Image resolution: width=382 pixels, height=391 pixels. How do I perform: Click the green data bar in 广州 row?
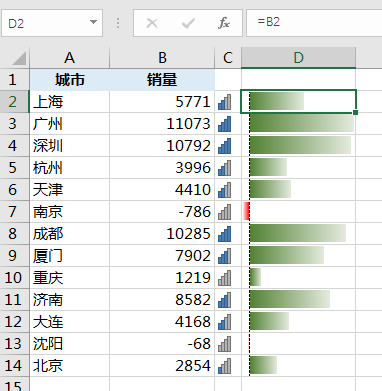pos(302,124)
